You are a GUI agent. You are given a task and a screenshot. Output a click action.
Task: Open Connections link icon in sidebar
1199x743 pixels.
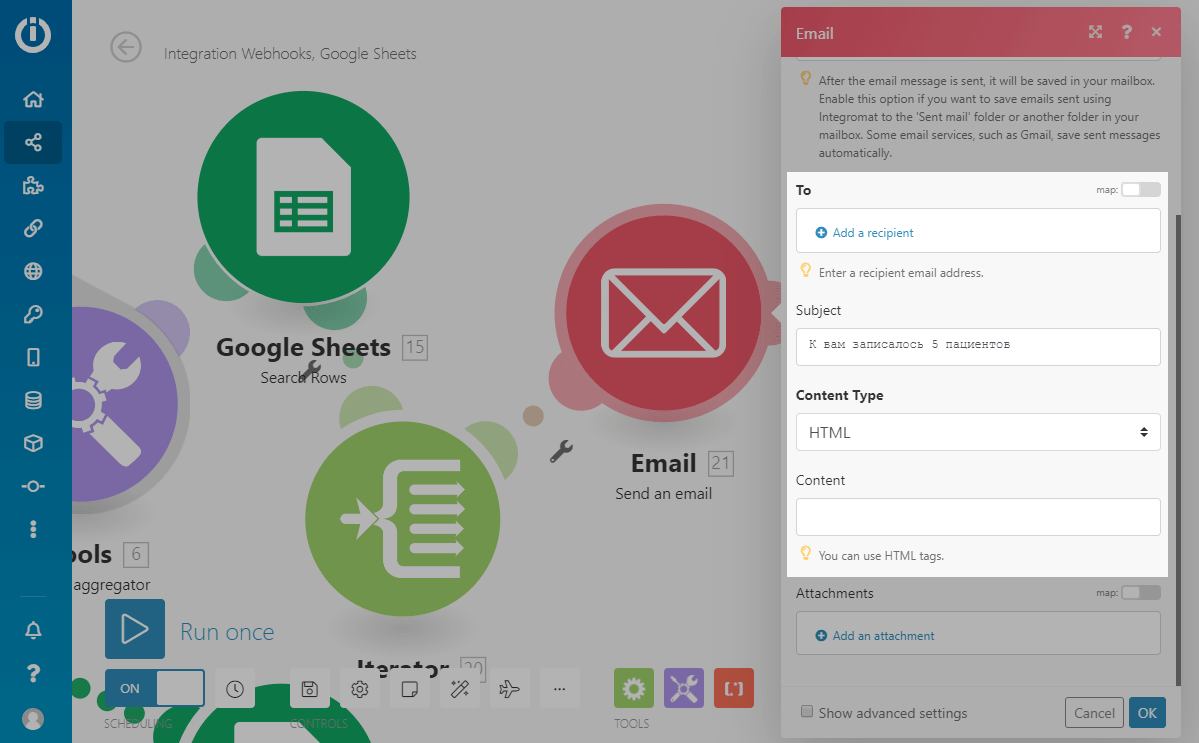click(33, 228)
